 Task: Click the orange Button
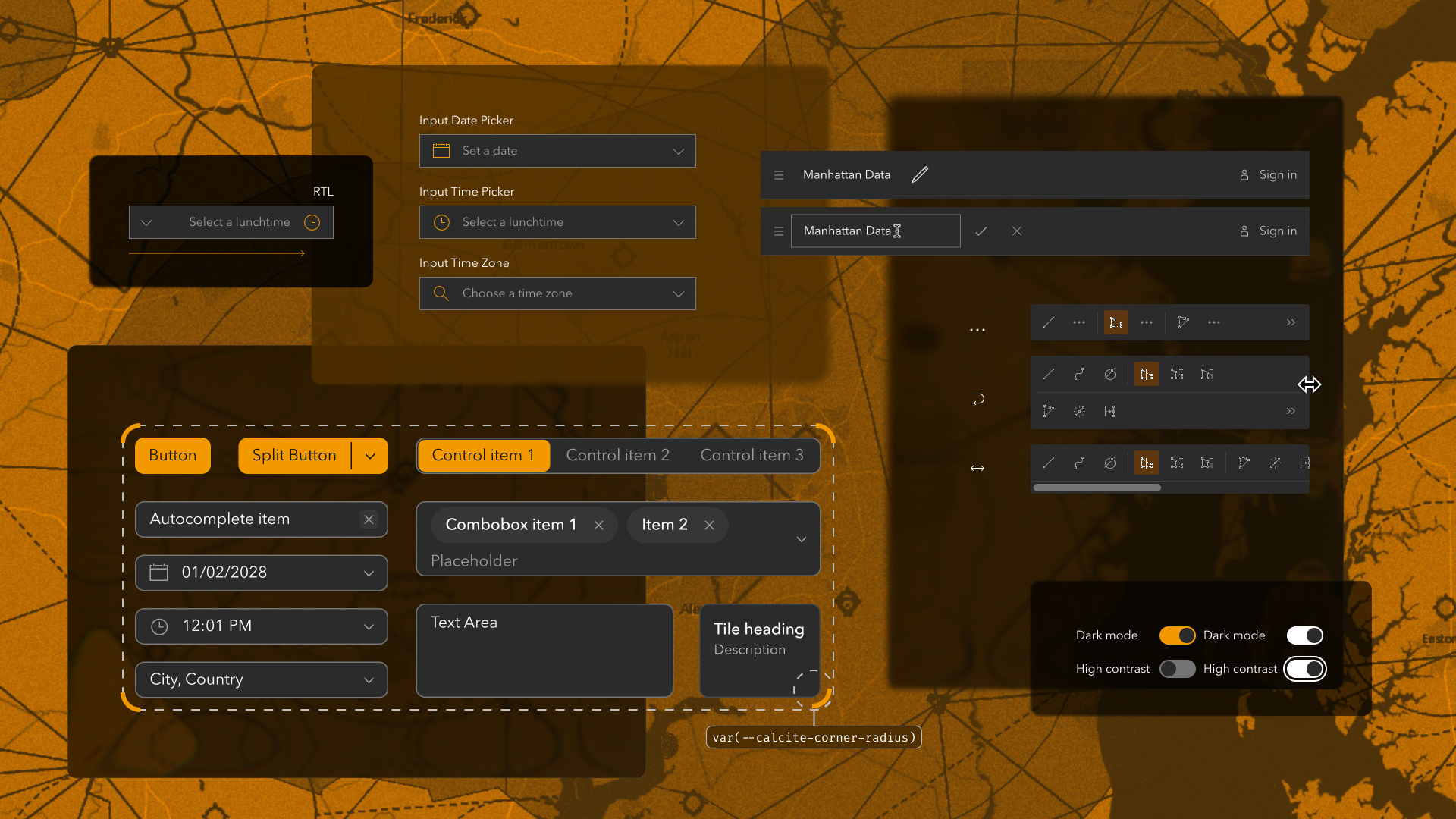(173, 456)
